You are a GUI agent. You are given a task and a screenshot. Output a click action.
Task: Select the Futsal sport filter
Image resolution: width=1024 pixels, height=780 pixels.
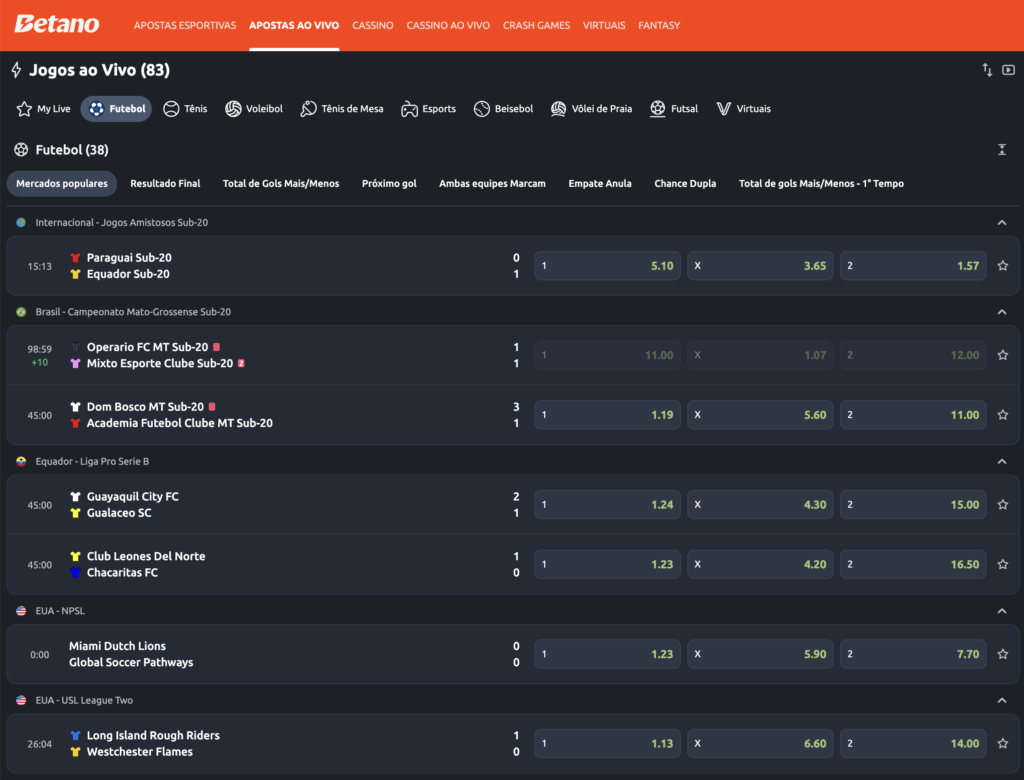pyautogui.click(x=674, y=108)
